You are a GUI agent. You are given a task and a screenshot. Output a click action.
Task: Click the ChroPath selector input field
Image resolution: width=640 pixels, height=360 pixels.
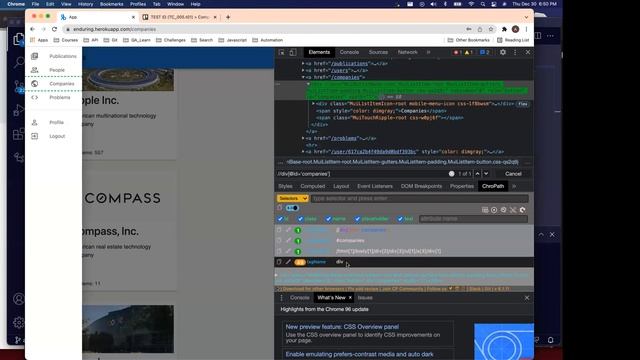pos(420,198)
